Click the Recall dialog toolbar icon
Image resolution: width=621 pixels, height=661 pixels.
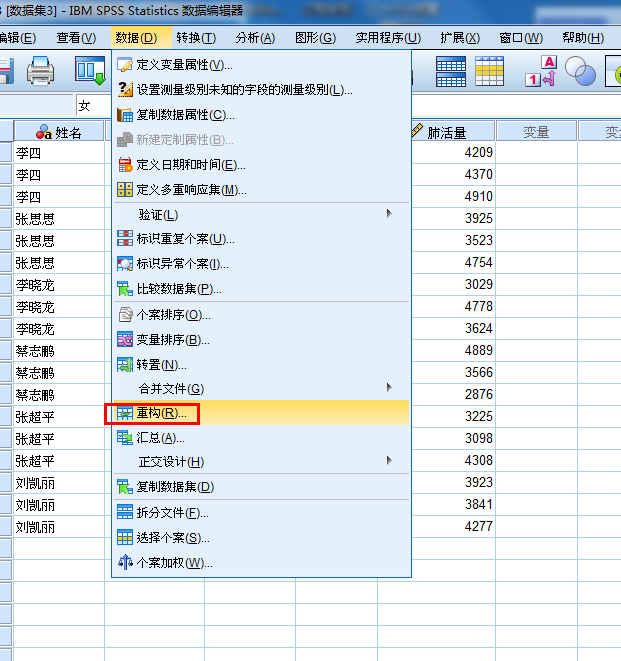coord(90,71)
